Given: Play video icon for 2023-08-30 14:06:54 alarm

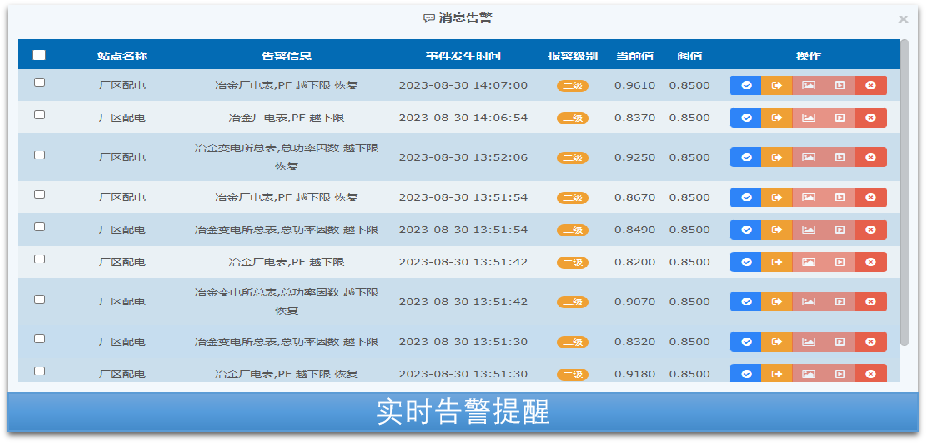Looking at the screenshot, I should (839, 119).
